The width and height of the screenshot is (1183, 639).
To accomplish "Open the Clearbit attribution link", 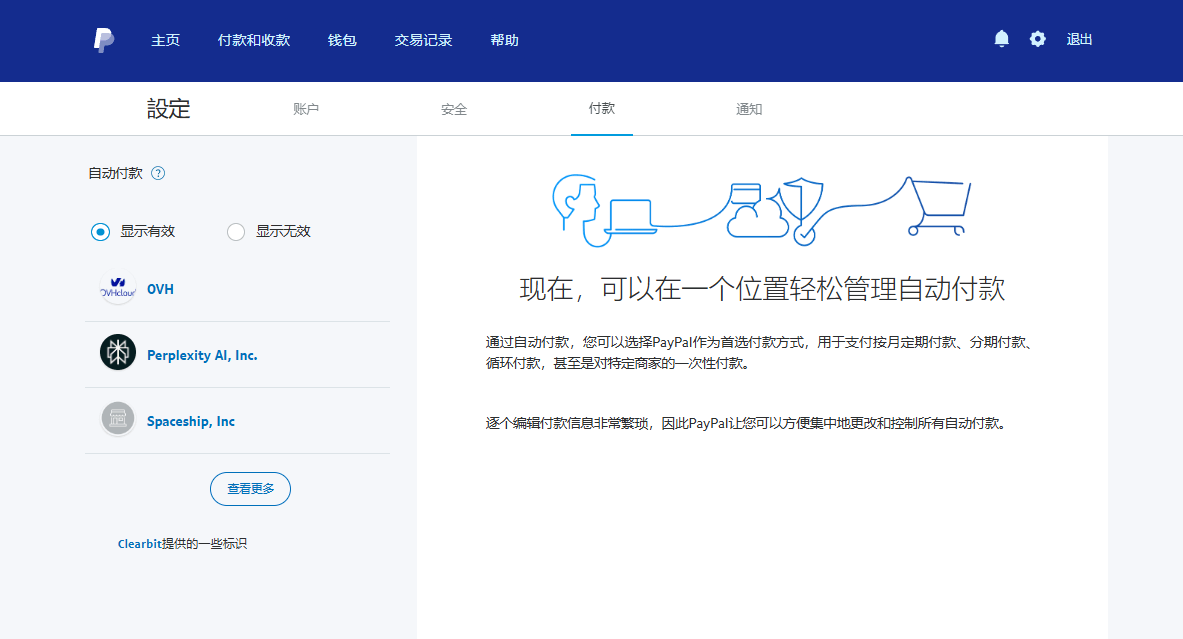I will (x=140, y=544).
